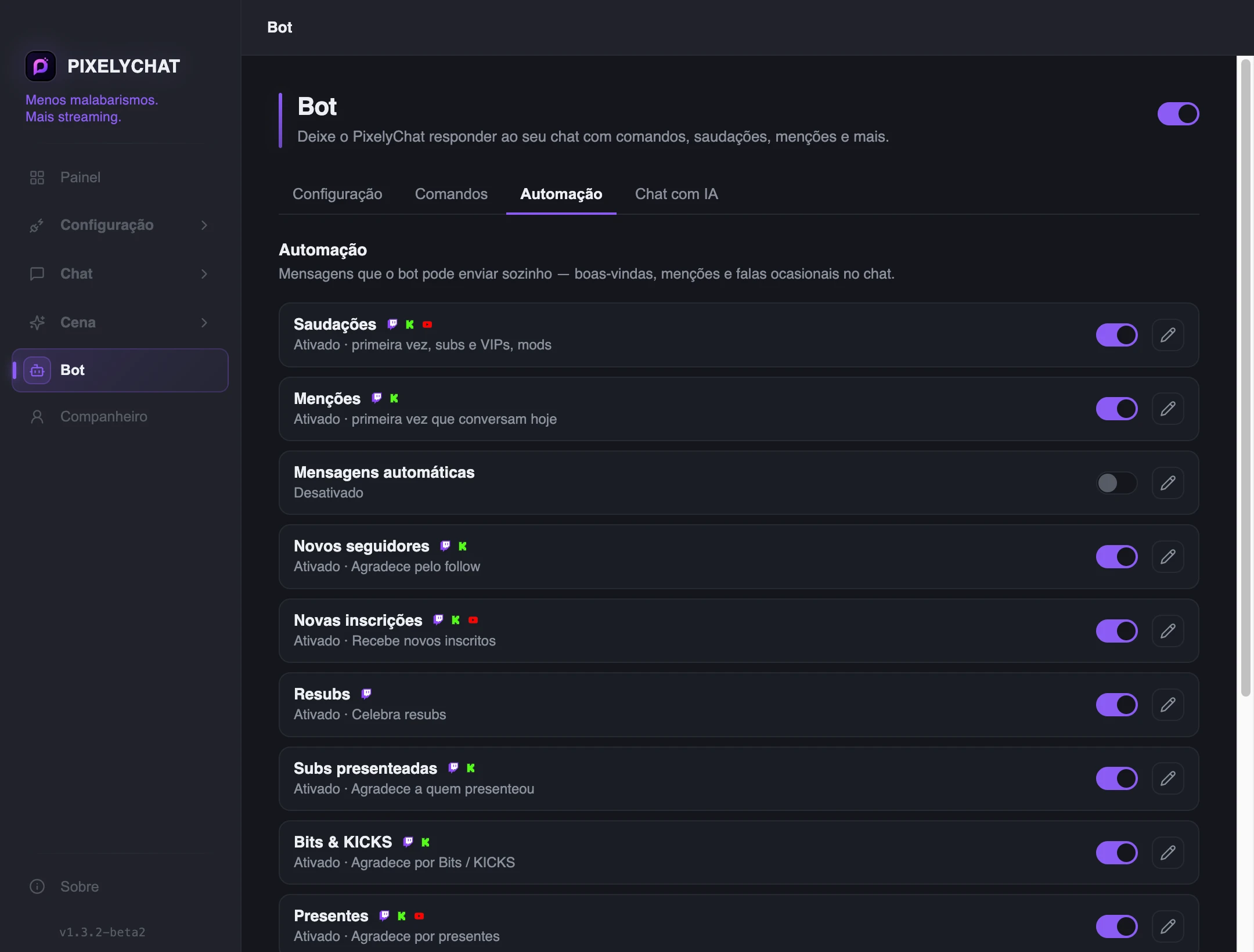Click the Cena sparkle icon
Image resolution: width=1254 pixels, height=952 pixels.
37,323
